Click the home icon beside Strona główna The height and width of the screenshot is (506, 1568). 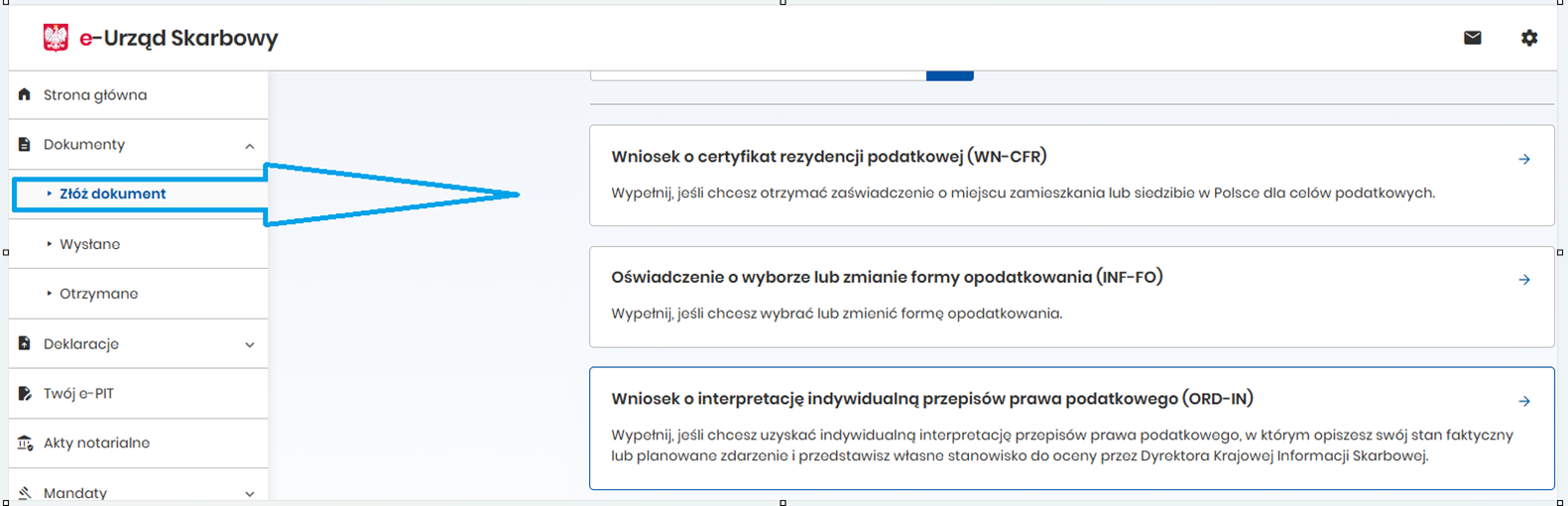(25, 94)
